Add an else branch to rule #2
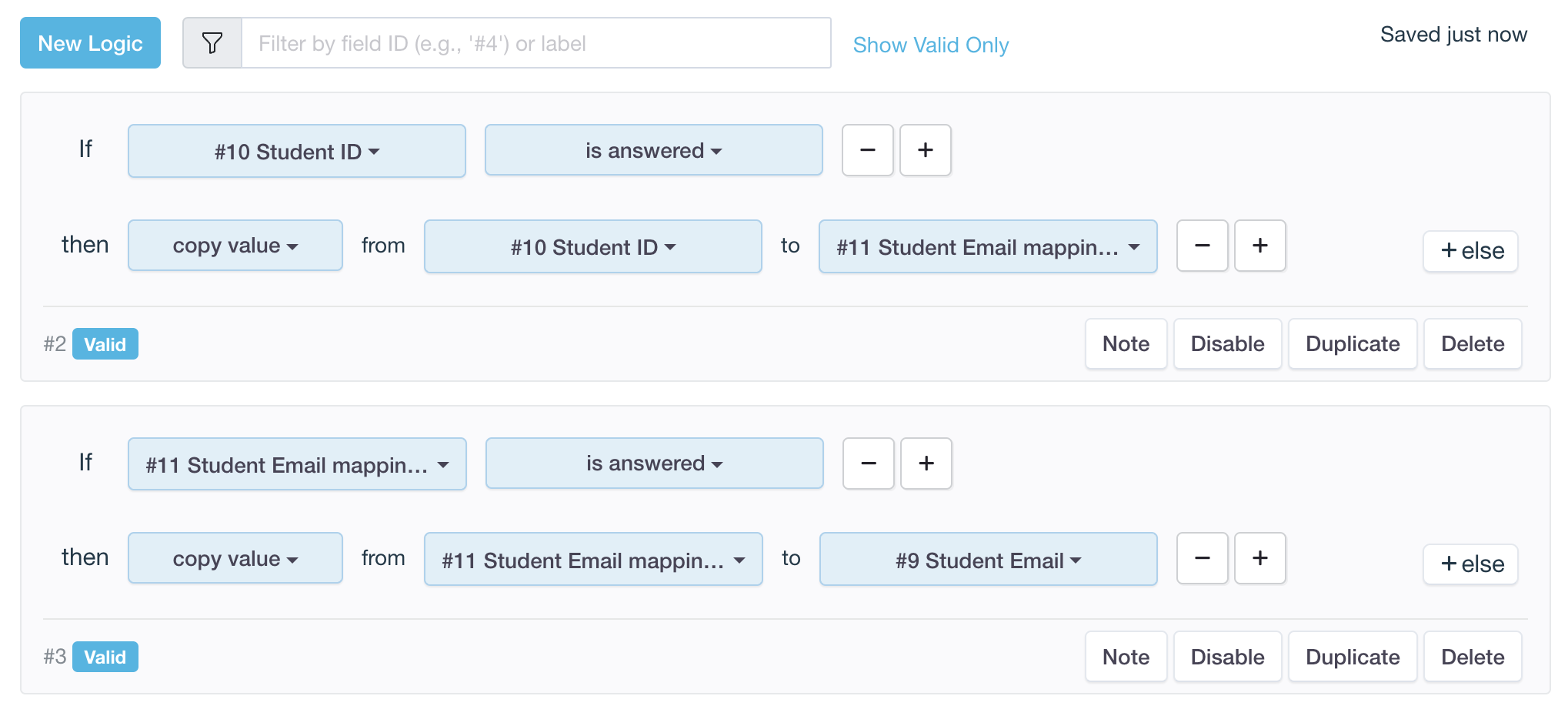This screenshot has height=716, width=1568. point(1470,251)
